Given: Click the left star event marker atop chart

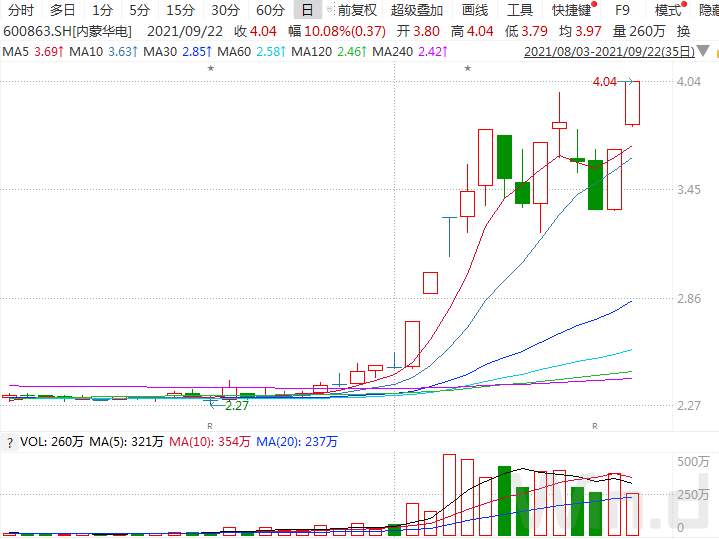Looking at the screenshot, I should [x=210, y=68].
